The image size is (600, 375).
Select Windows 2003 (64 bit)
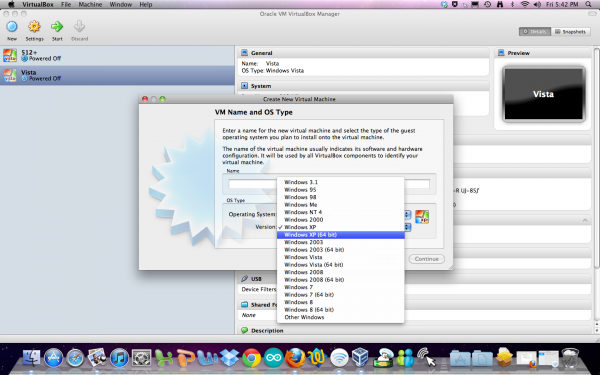click(x=341, y=249)
